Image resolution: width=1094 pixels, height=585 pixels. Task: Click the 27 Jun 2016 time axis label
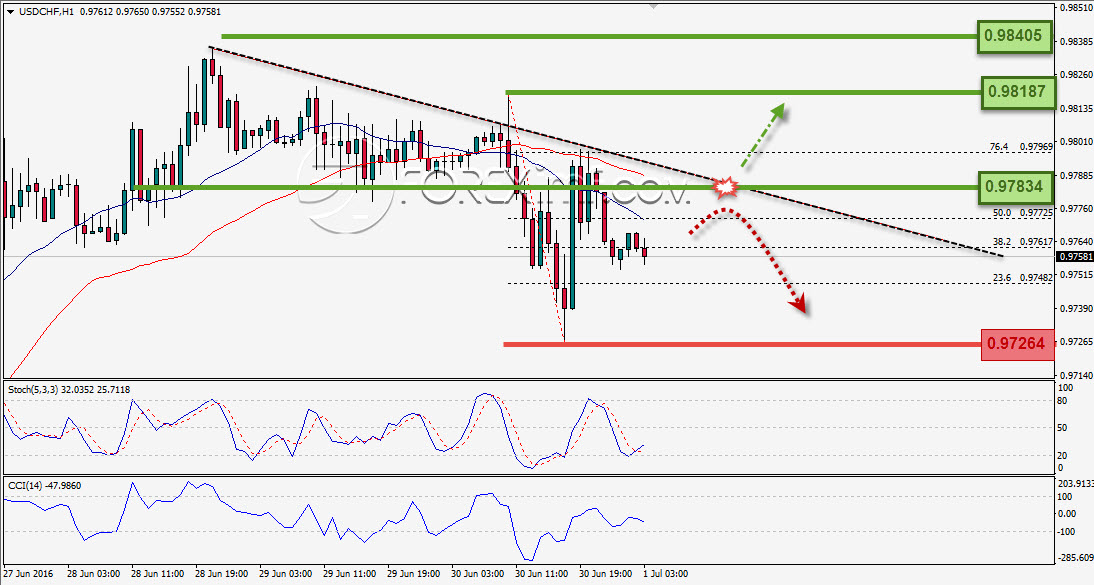tap(28, 574)
